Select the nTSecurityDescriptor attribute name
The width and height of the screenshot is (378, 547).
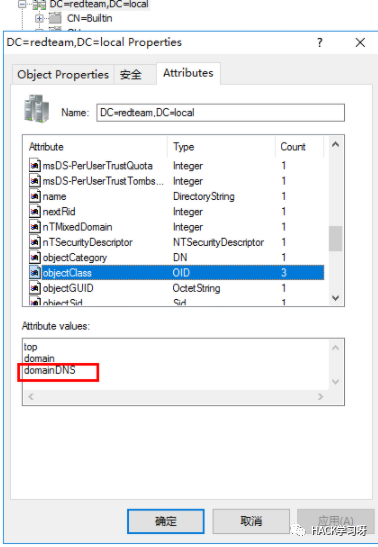pyautogui.click(x=88, y=242)
